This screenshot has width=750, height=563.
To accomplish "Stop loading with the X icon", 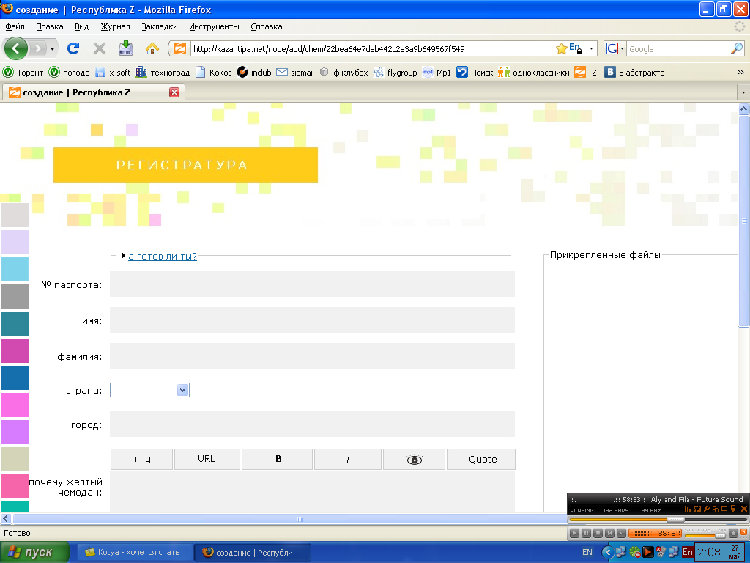I will click(x=99, y=48).
